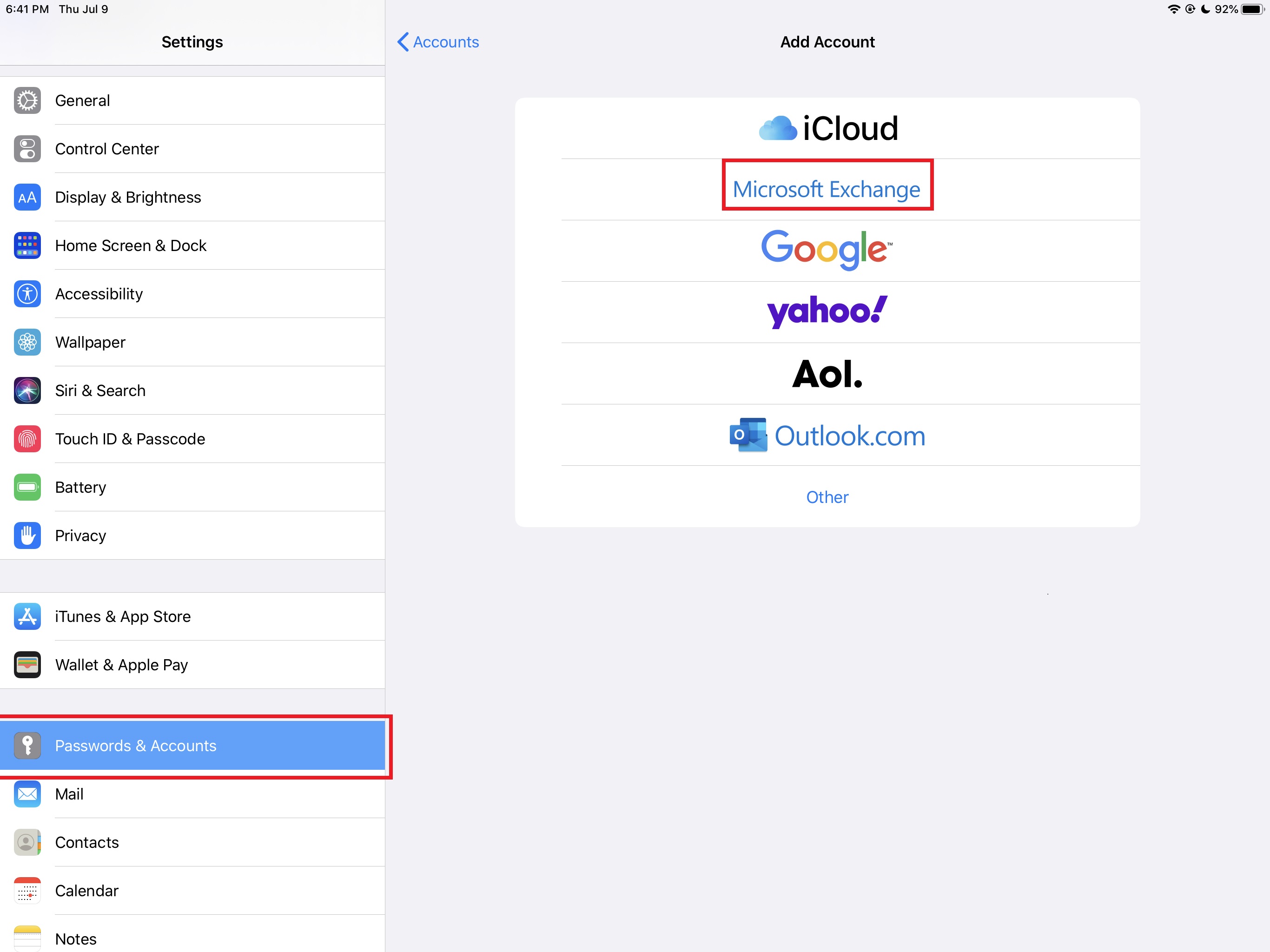
Task: Tap the Wallpaper flower icon
Action: 27,342
